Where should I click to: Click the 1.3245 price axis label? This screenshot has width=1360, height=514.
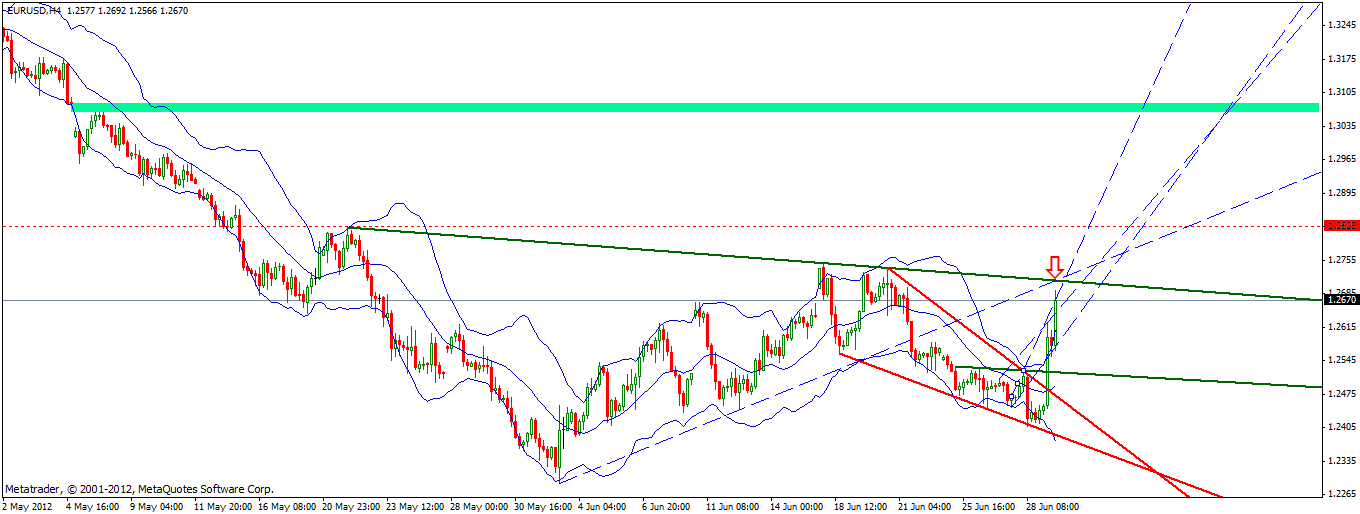pos(1340,25)
